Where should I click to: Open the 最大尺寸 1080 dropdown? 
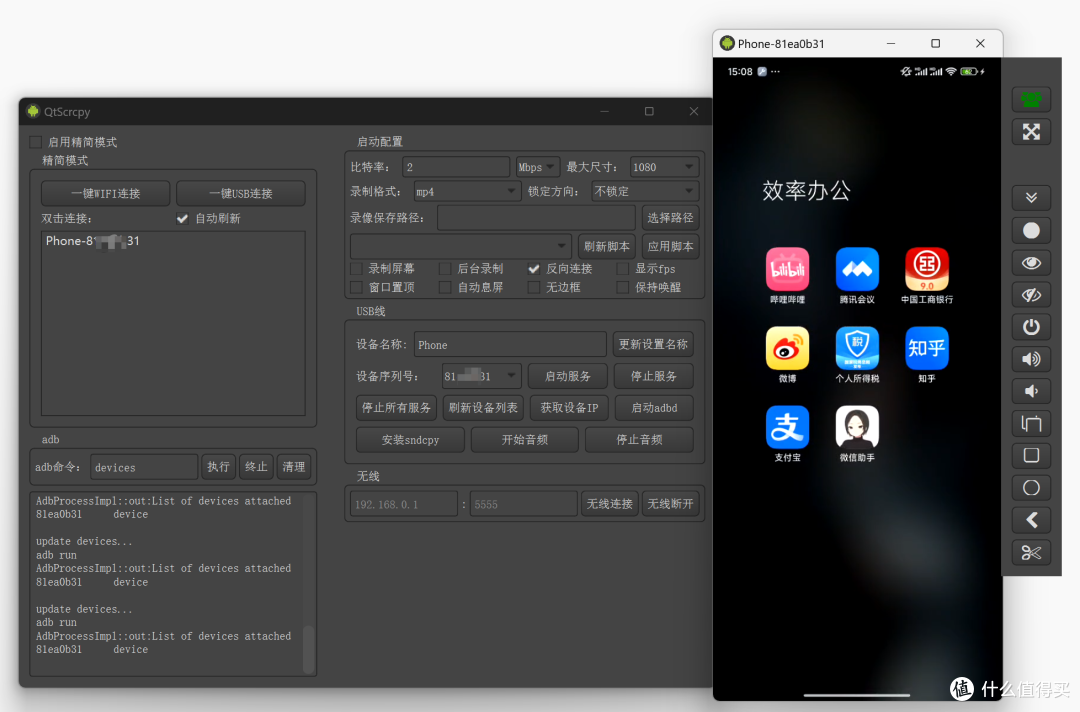point(663,167)
